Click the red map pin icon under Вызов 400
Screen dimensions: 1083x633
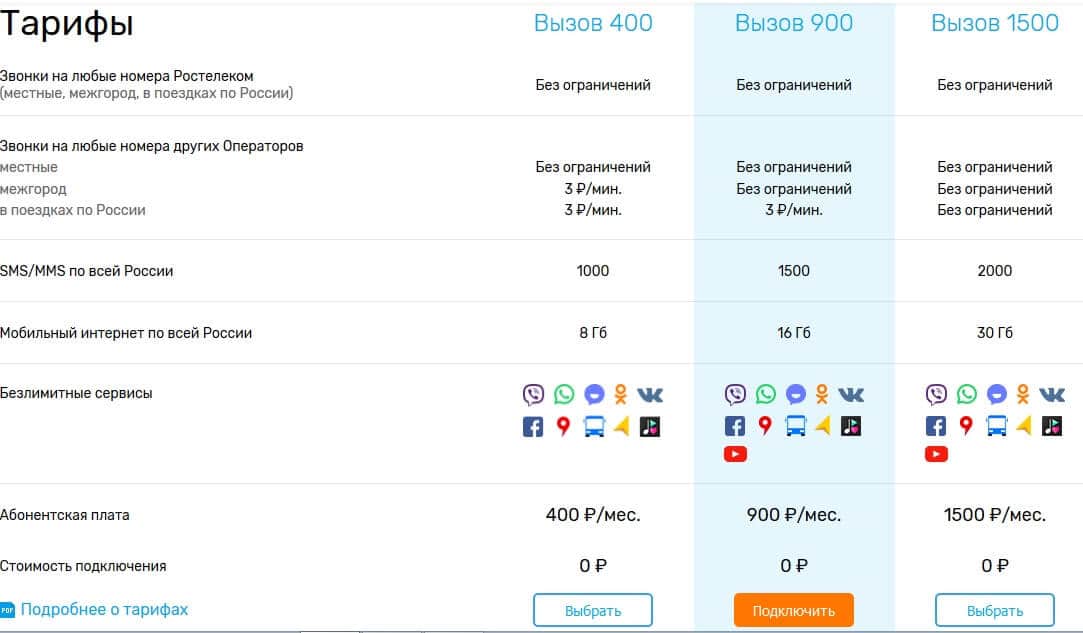pos(564,427)
